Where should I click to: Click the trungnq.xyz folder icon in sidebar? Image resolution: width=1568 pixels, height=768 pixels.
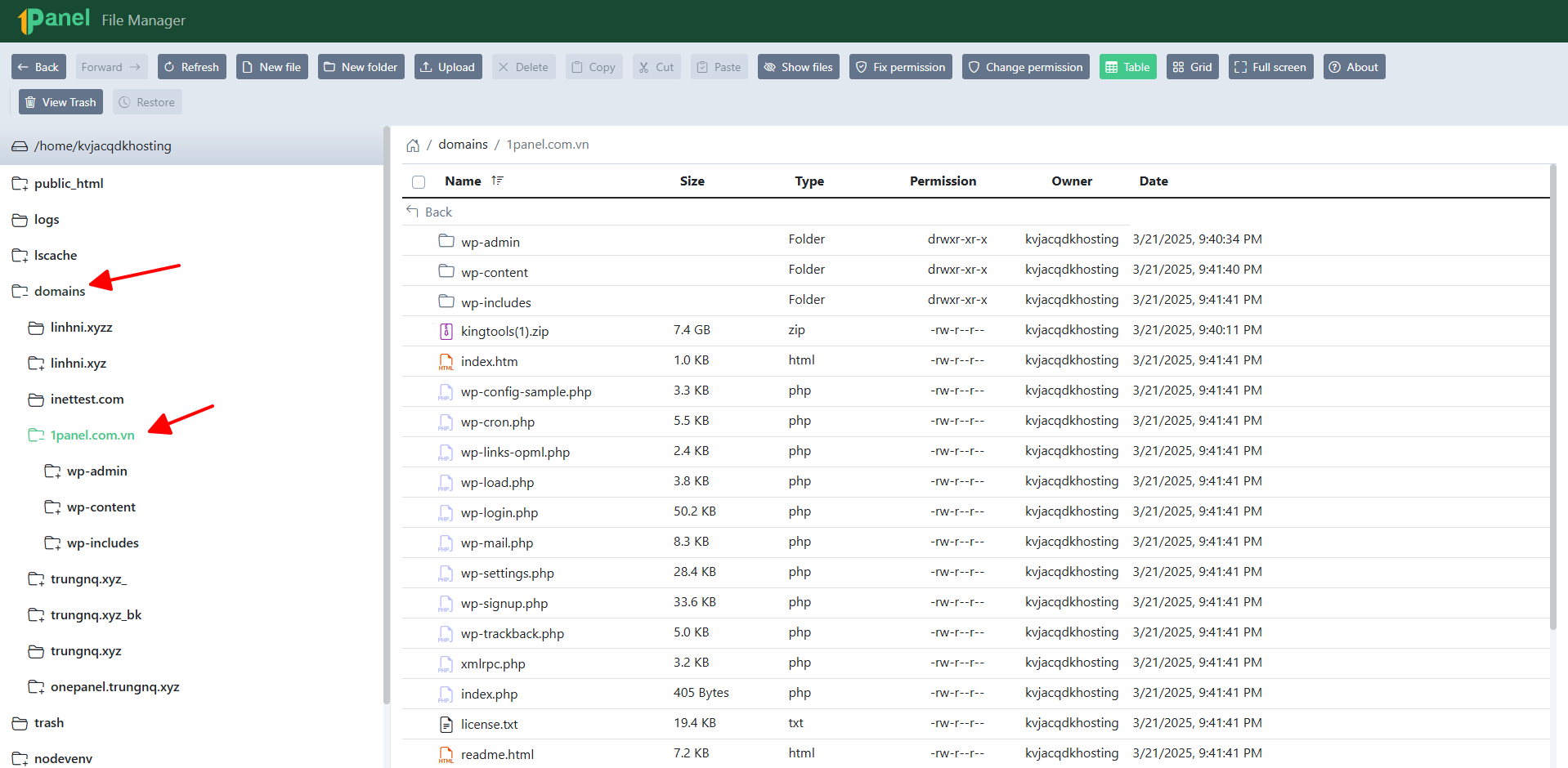tap(36, 651)
